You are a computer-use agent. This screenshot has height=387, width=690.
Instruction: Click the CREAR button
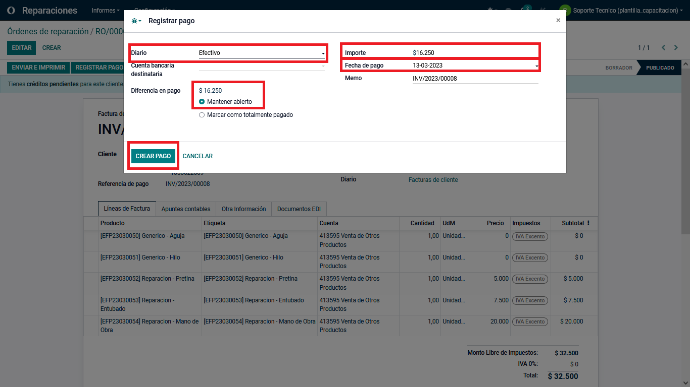point(51,48)
